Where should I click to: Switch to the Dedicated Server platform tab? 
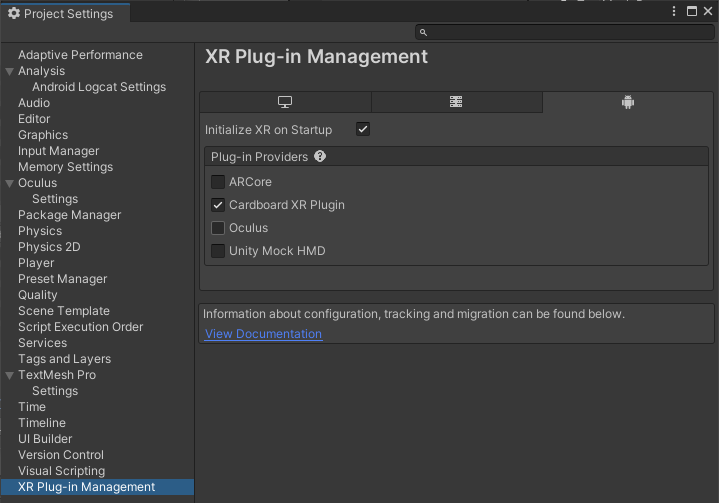click(x=456, y=102)
